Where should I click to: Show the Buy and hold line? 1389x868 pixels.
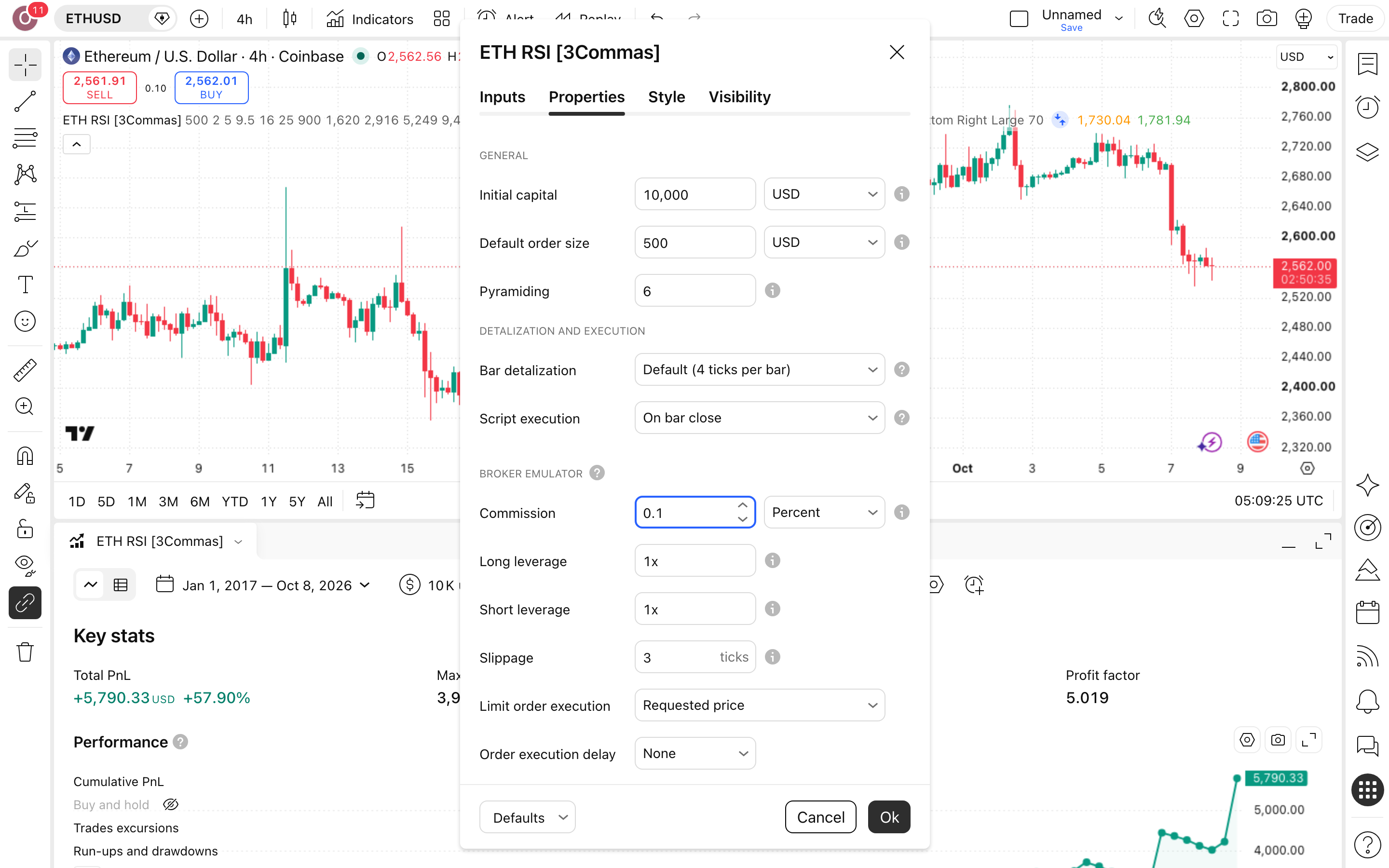point(171,804)
